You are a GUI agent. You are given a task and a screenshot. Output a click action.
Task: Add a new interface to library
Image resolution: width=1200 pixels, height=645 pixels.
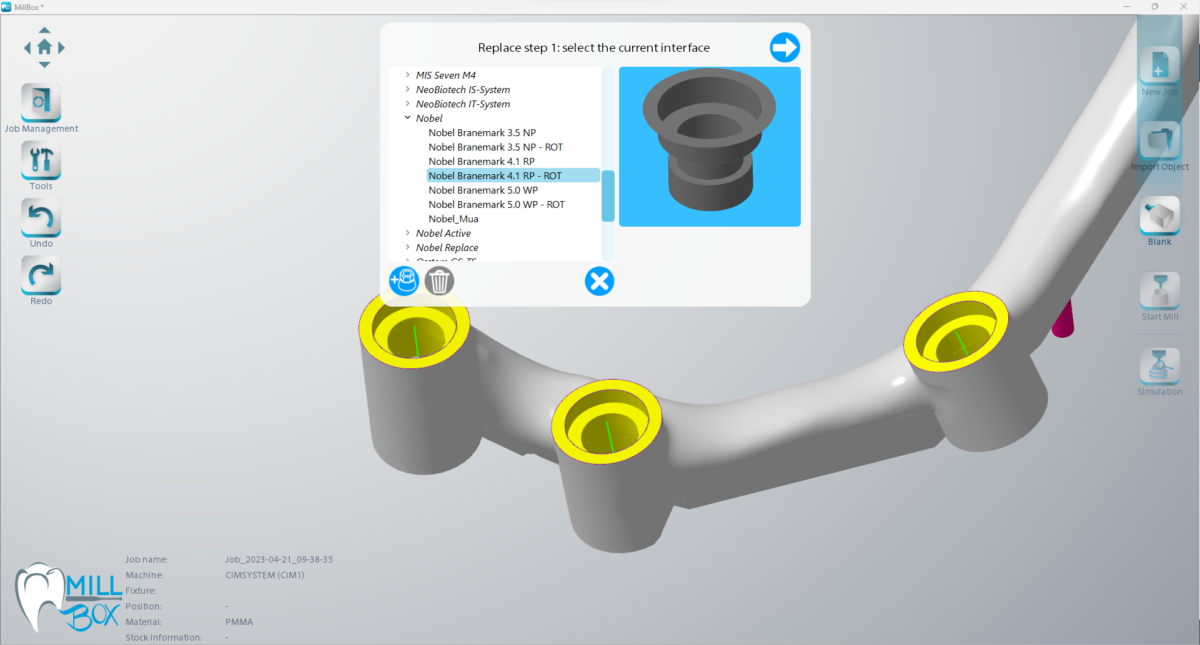point(404,281)
